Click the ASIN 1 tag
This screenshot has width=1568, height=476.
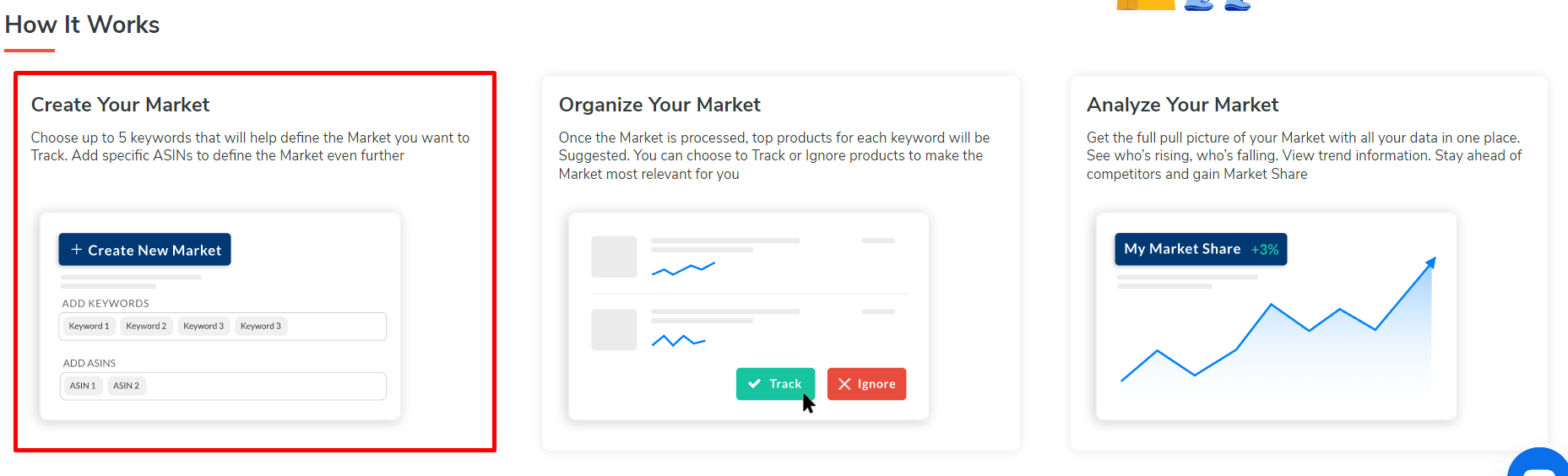pyautogui.click(x=83, y=387)
